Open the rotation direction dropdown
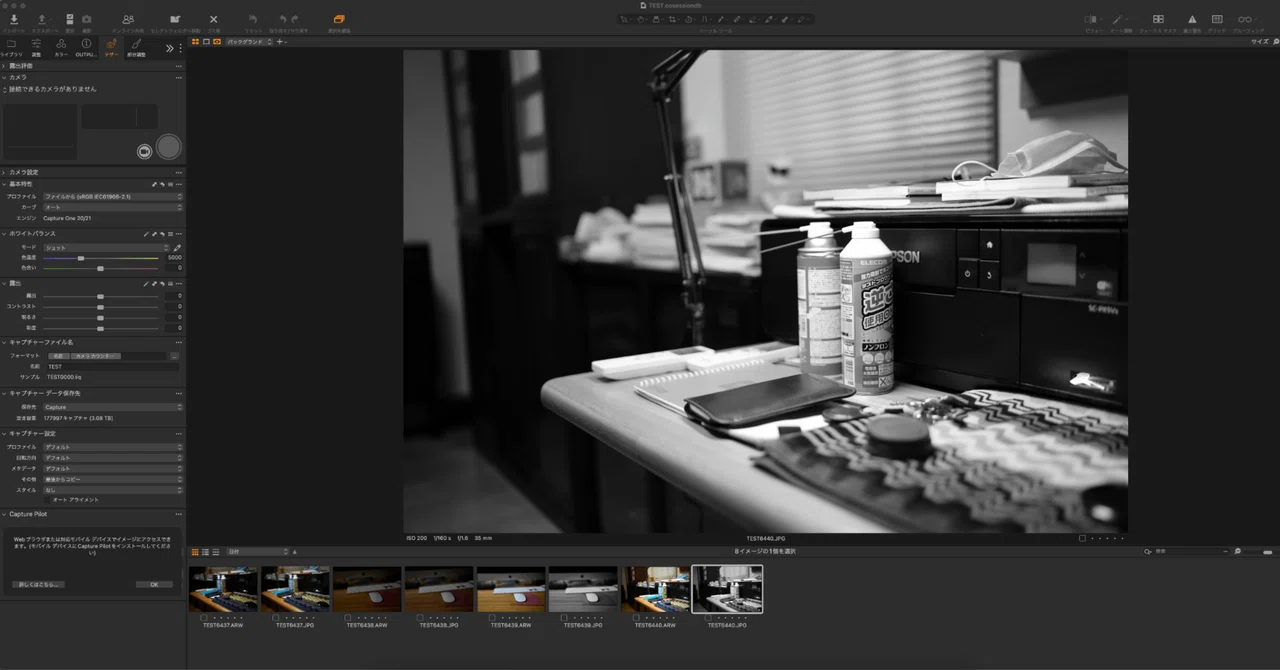The image size is (1280, 670). 113,457
